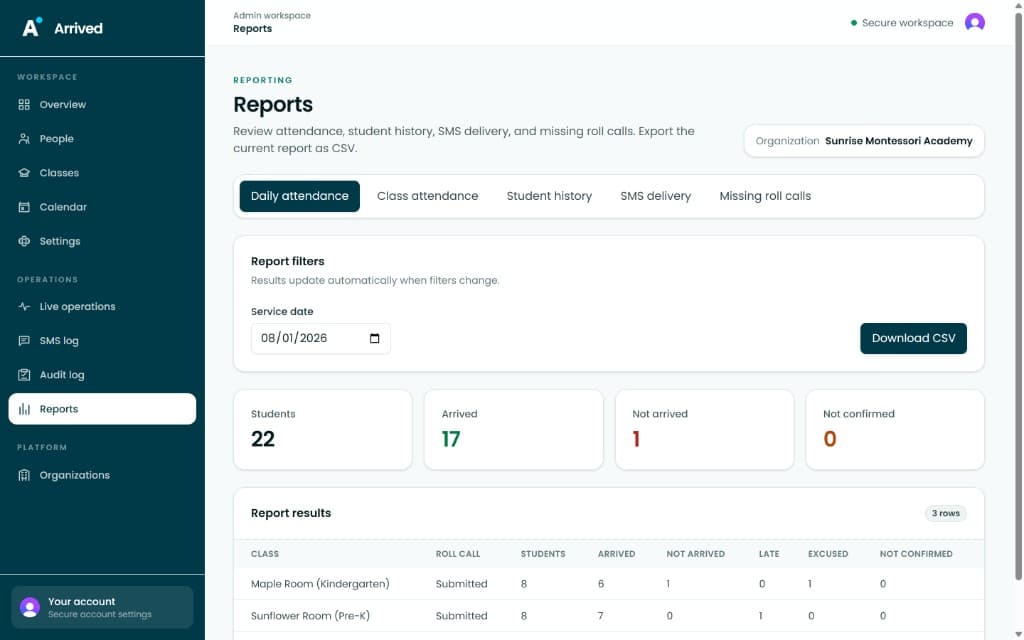Click Submitted status in Maple Room row
1024x640 pixels.
pos(461,584)
